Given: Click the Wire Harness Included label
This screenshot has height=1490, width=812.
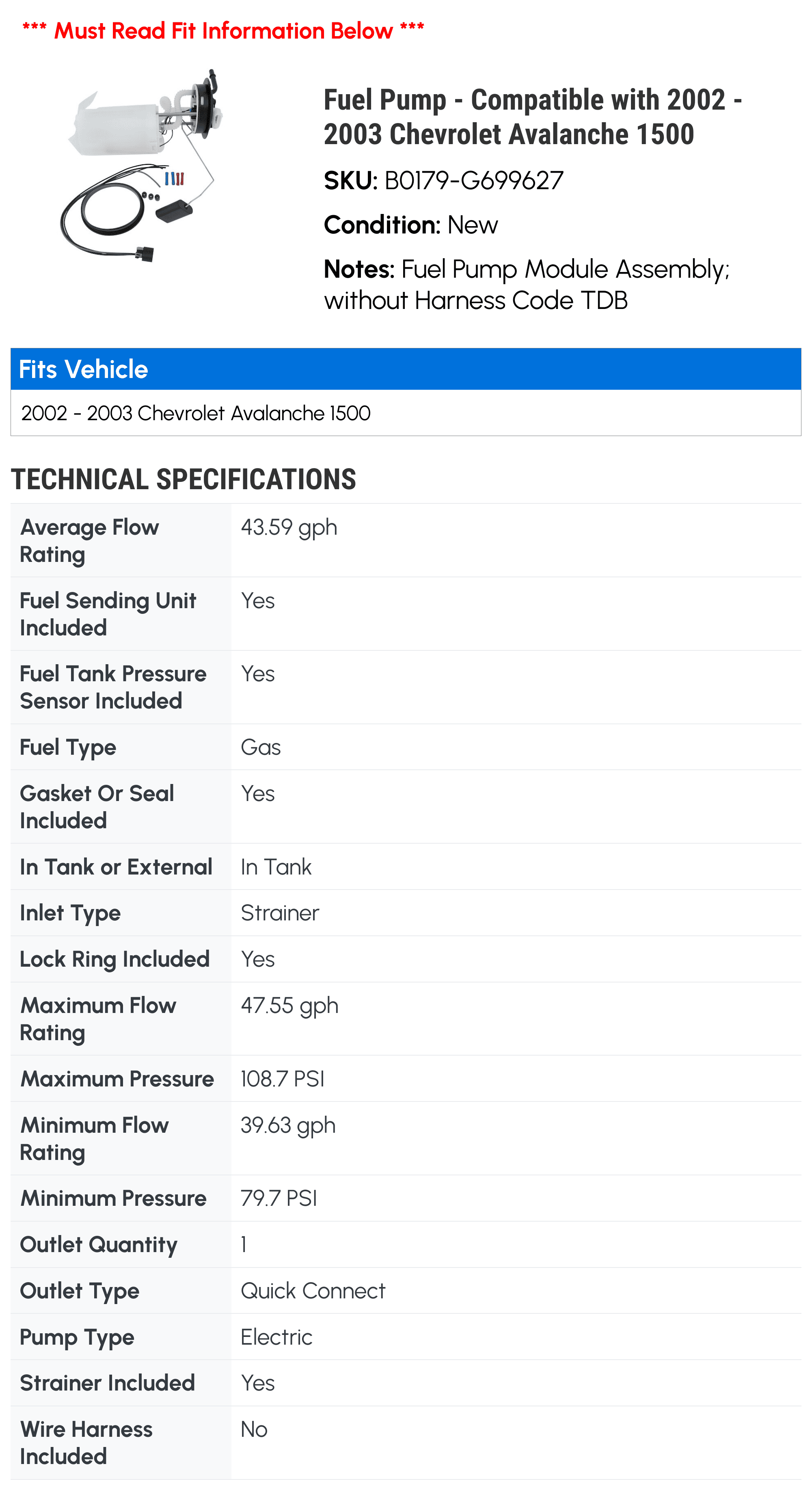Looking at the screenshot, I should pos(86,1442).
